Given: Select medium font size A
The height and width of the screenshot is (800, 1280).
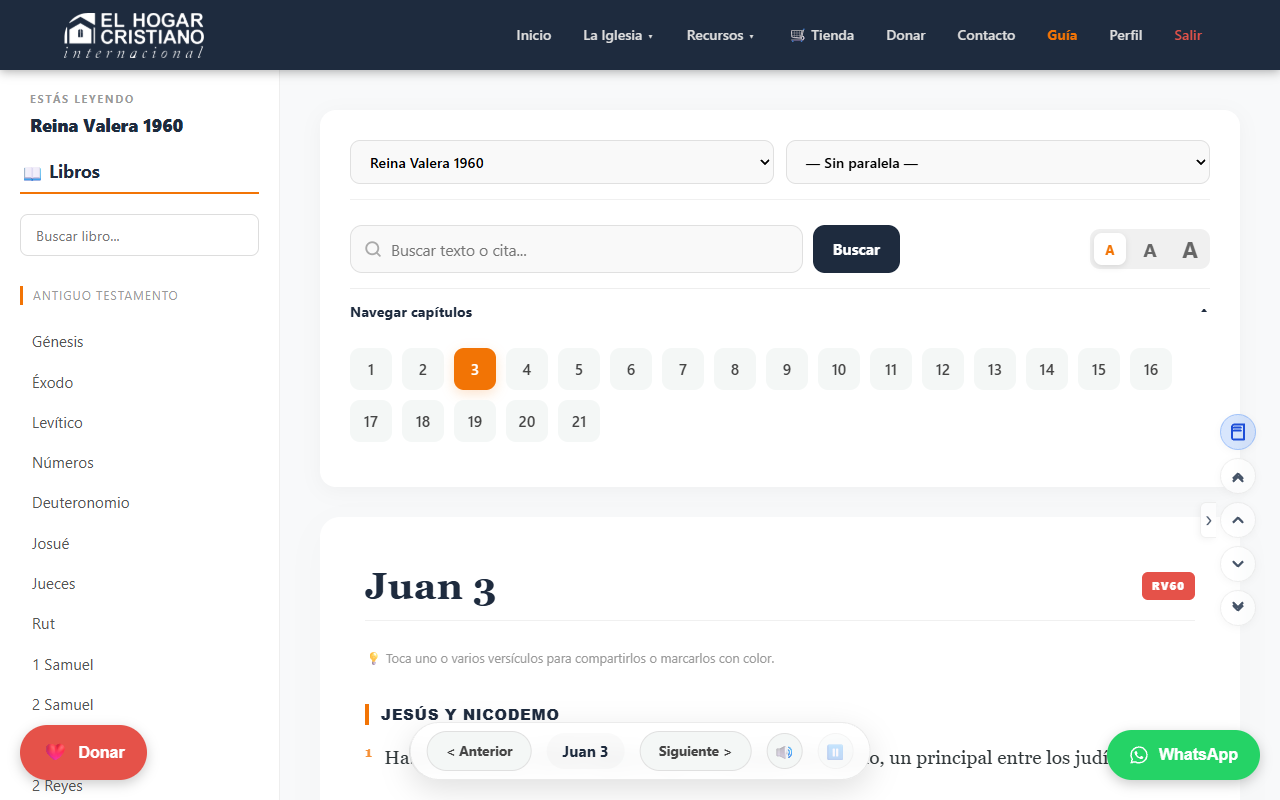Looking at the screenshot, I should (1150, 250).
